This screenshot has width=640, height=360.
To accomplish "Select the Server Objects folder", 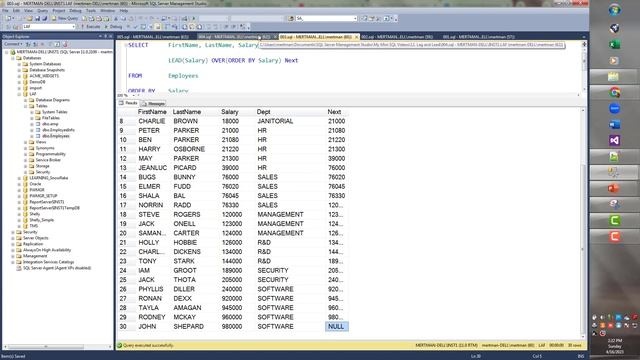I will (36, 238).
